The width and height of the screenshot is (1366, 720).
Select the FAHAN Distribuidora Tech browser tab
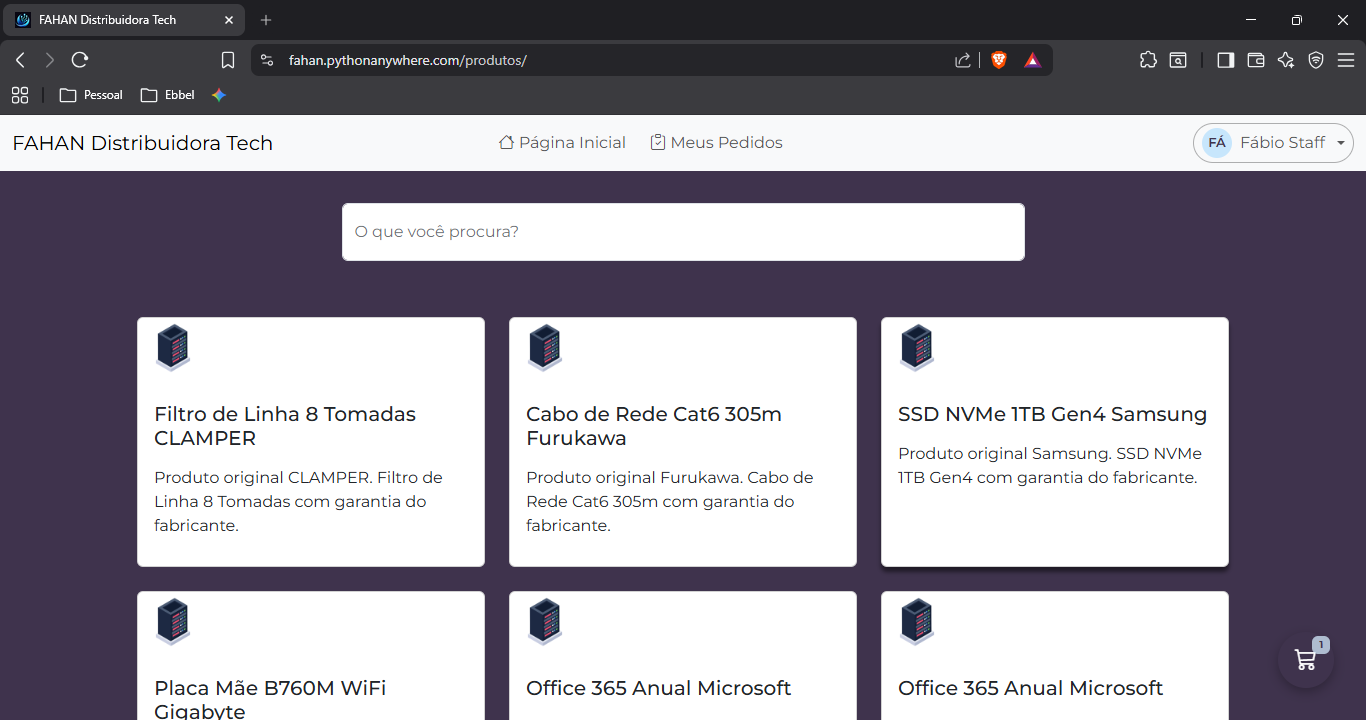coord(124,20)
